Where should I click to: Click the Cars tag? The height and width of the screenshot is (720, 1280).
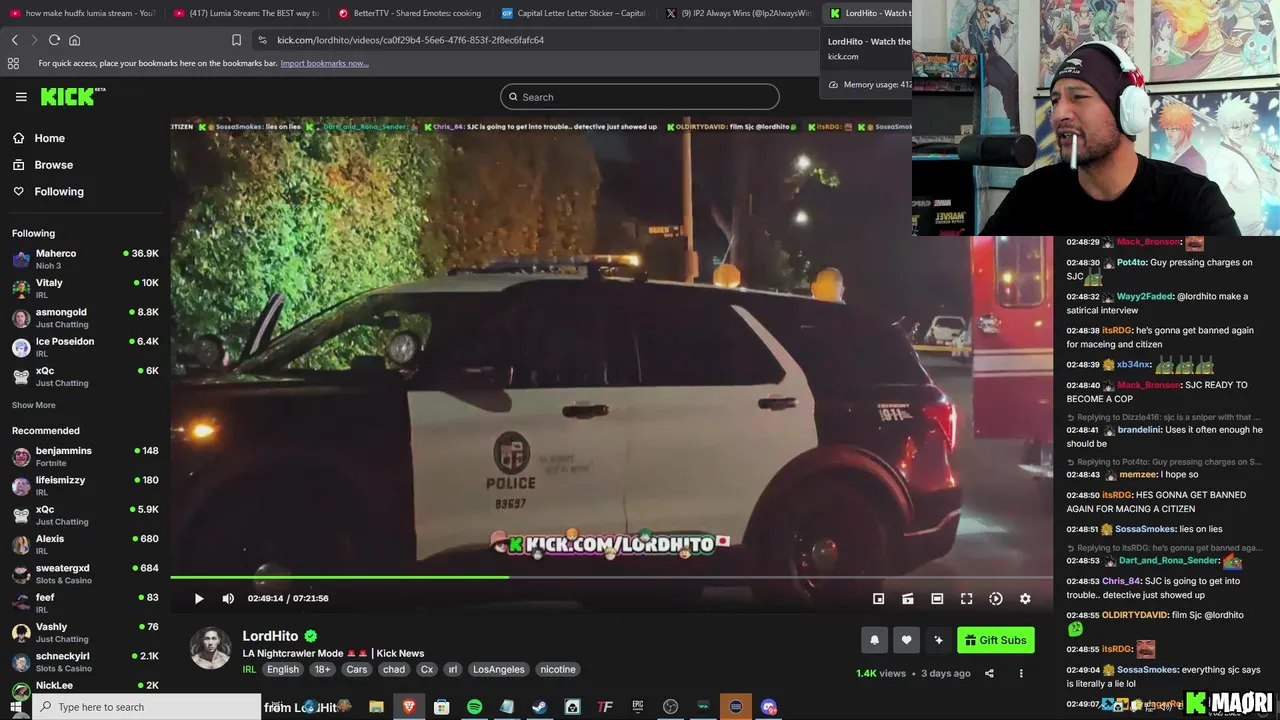[357, 669]
